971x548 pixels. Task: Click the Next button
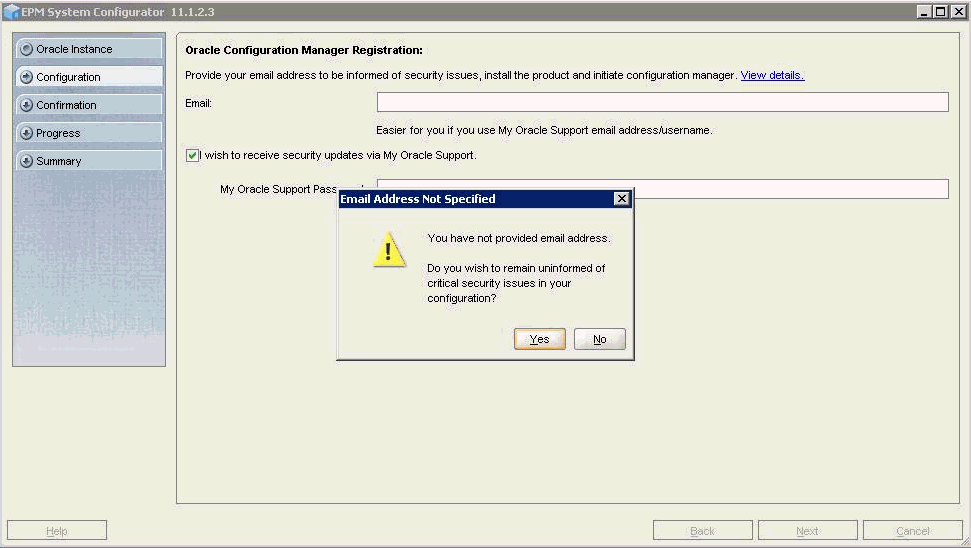[x=807, y=531]
